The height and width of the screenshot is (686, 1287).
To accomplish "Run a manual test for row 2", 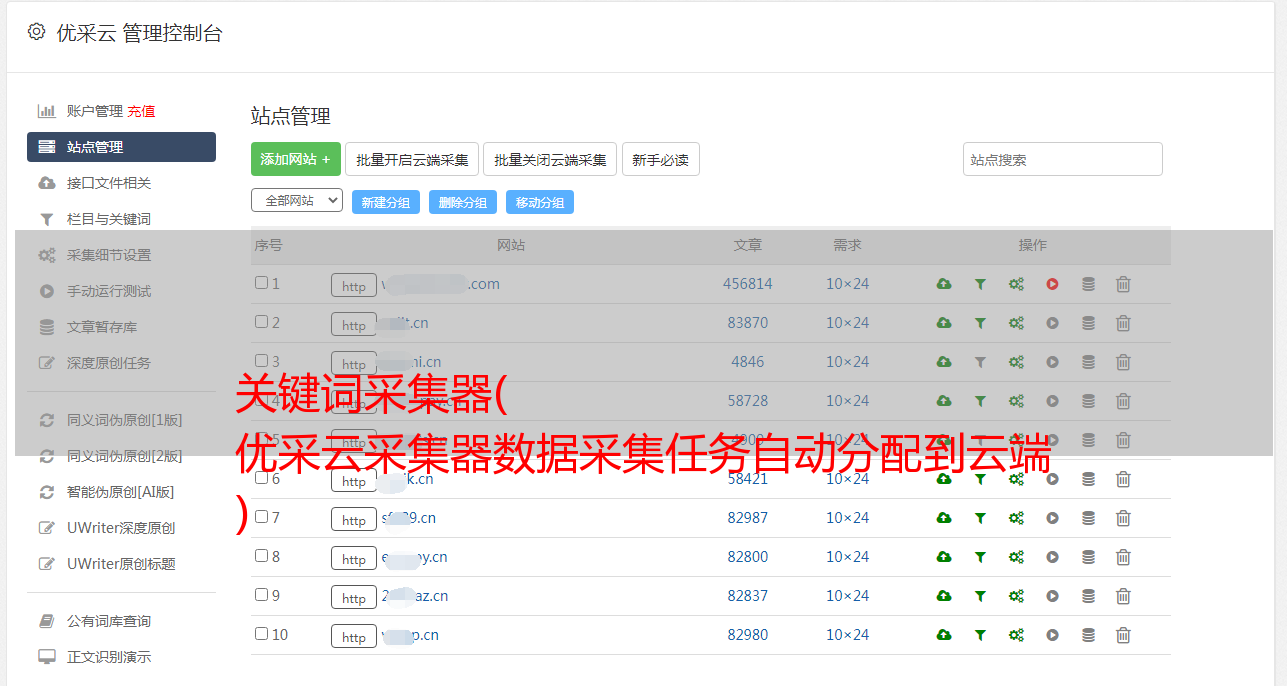I will 1052,323.
